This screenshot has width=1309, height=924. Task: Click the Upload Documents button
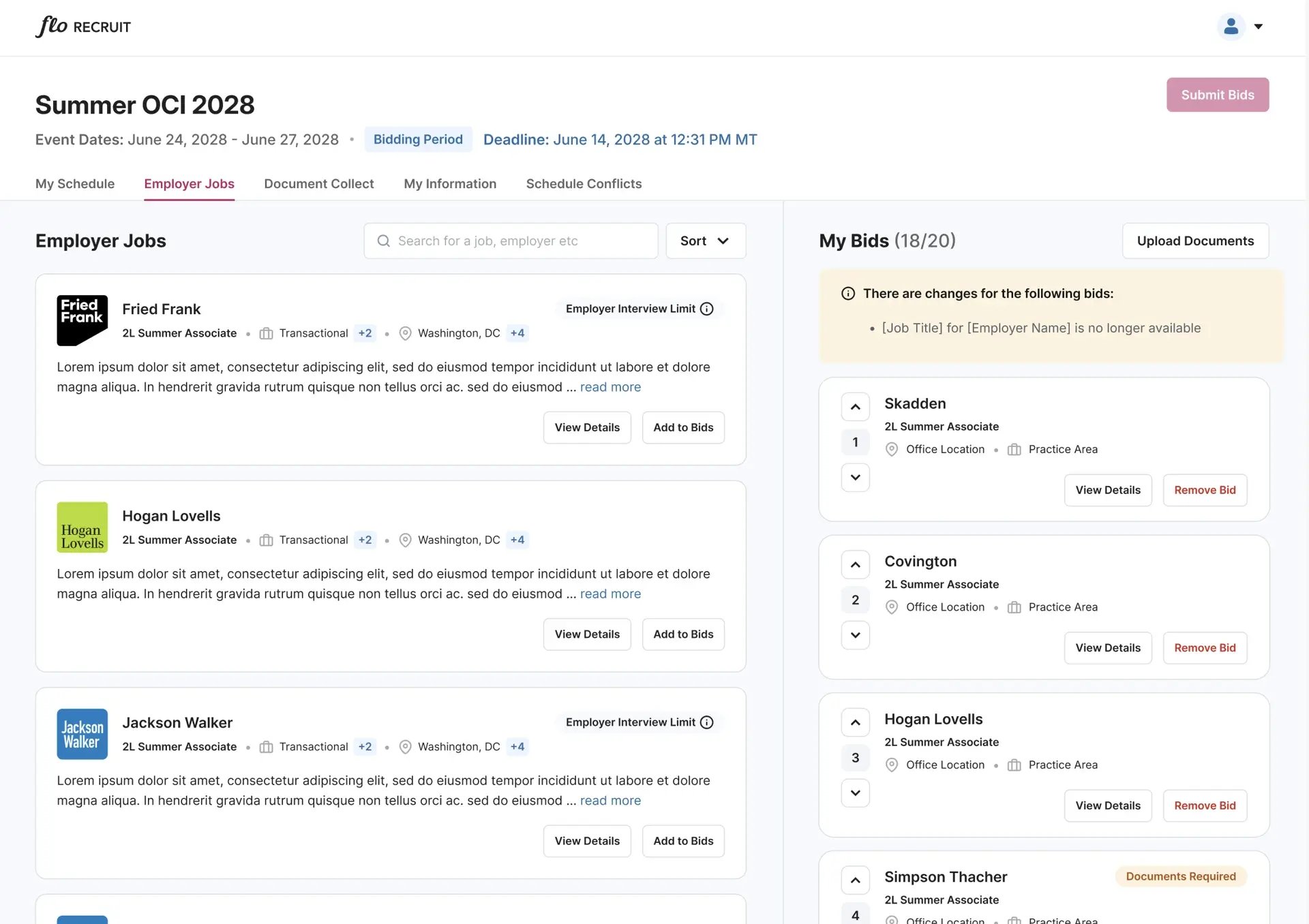tap(1195, 241)
